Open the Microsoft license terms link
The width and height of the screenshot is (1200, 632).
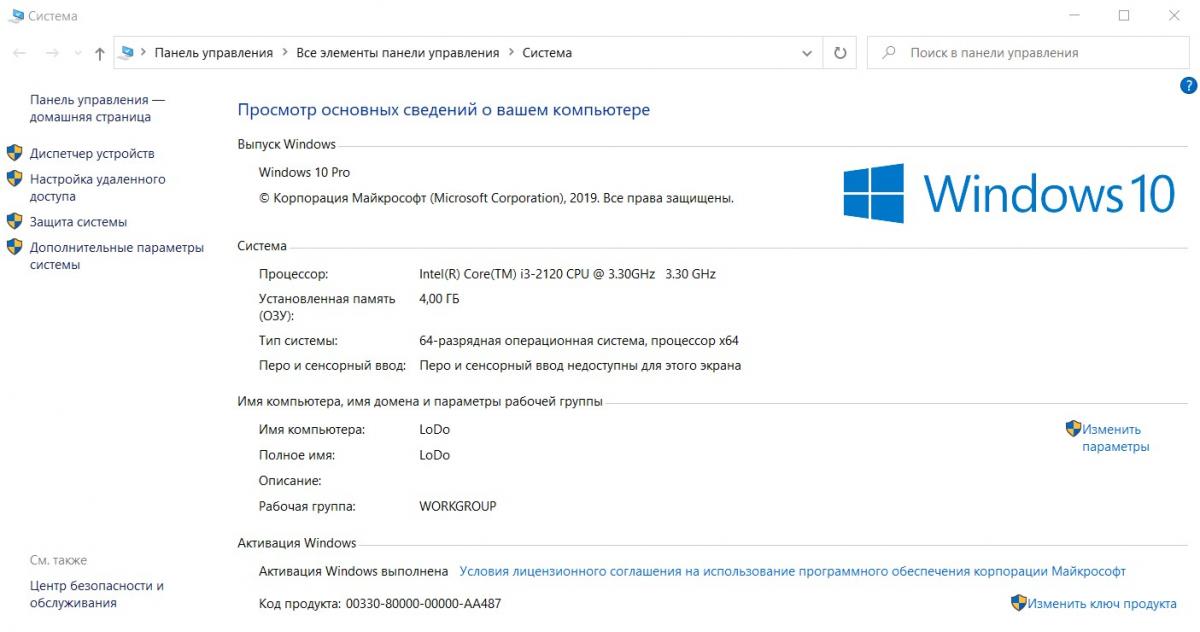pyautogui.click(x=792, y=572)
